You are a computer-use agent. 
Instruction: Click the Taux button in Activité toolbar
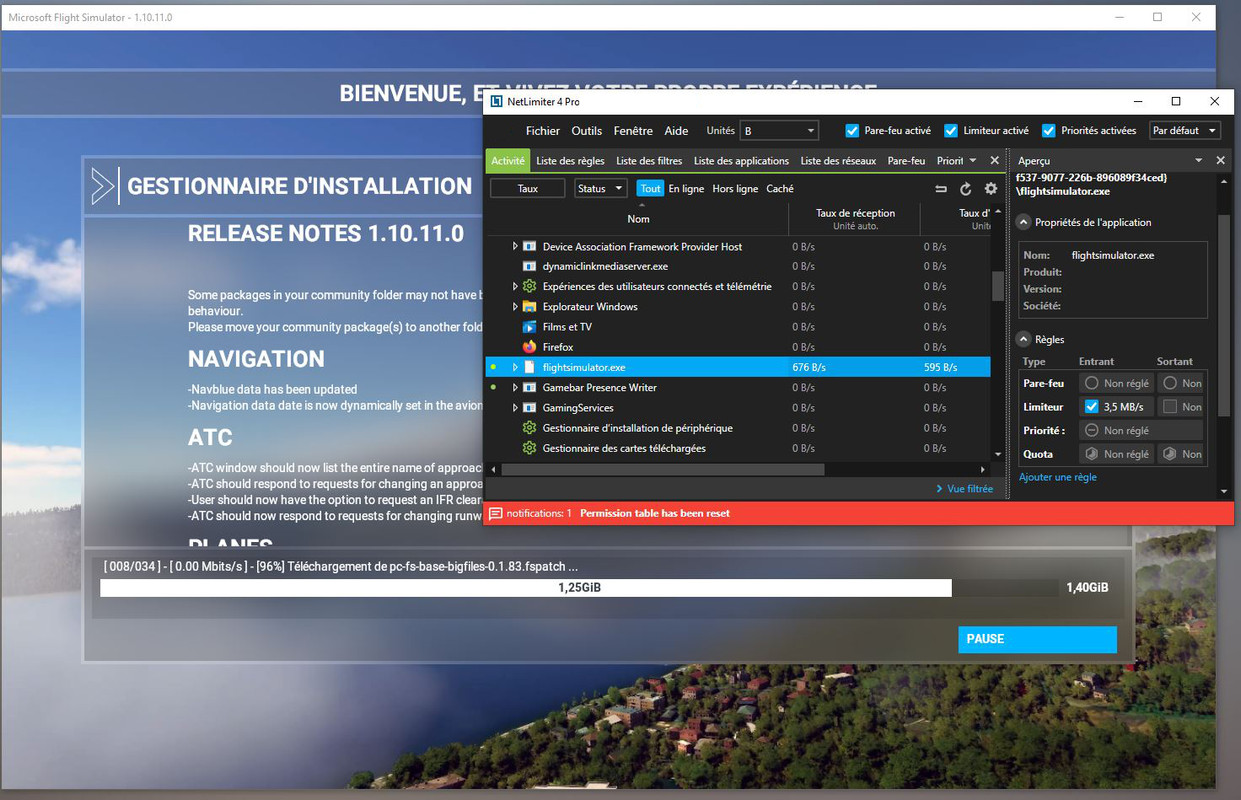pyautogui.click(x=528, y=188)
